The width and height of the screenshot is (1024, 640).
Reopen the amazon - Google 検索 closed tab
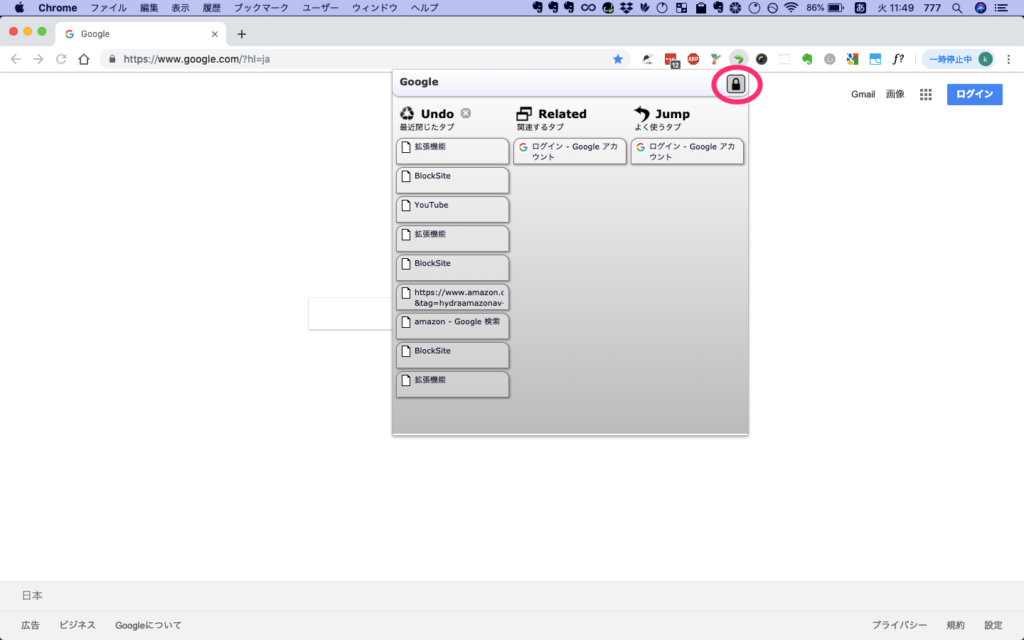(453, 326)
